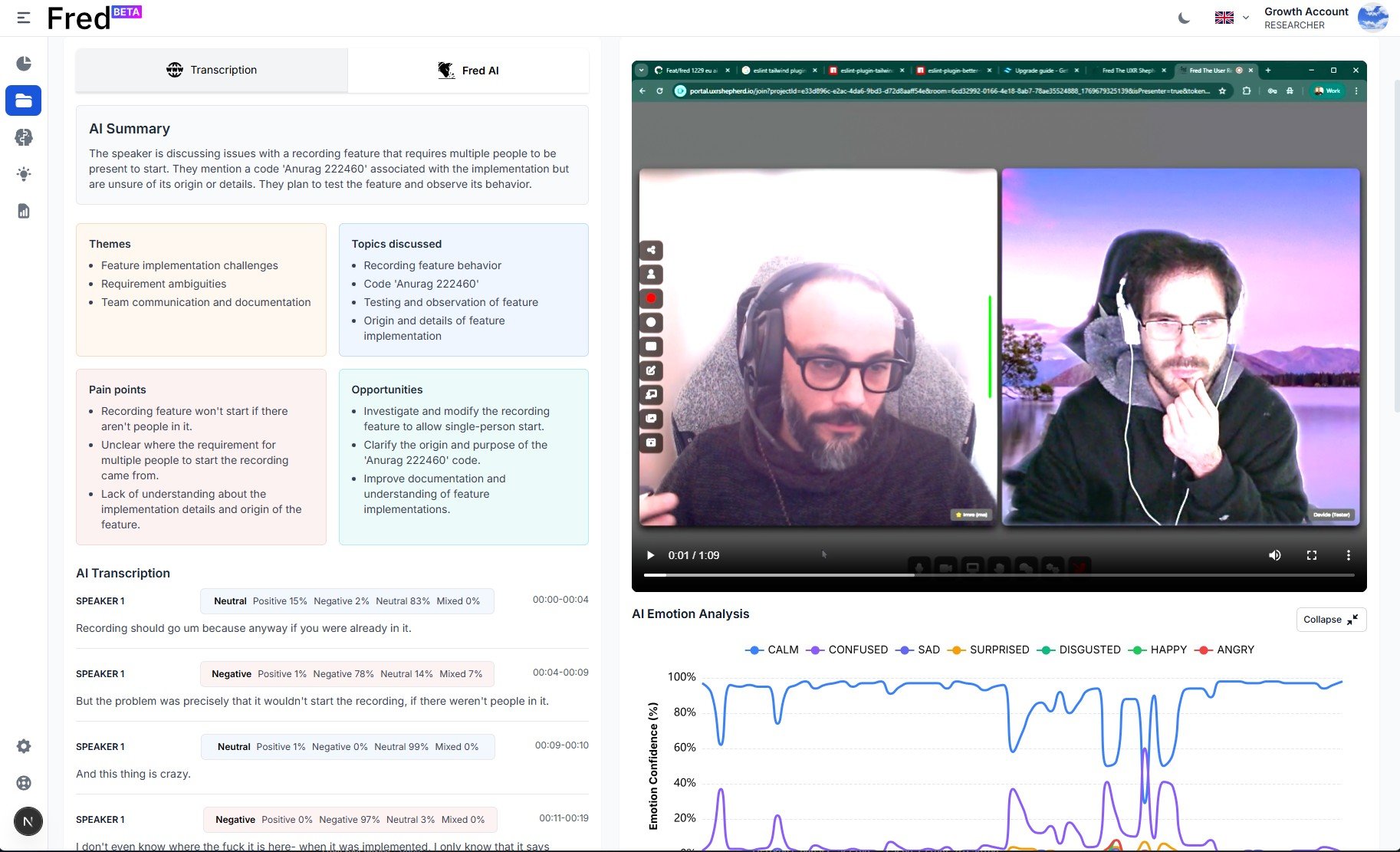This screenshot has height=852, width=1400.
Task: Select transcript line 'But the problem was precisely'
Action: pos(312,701)
